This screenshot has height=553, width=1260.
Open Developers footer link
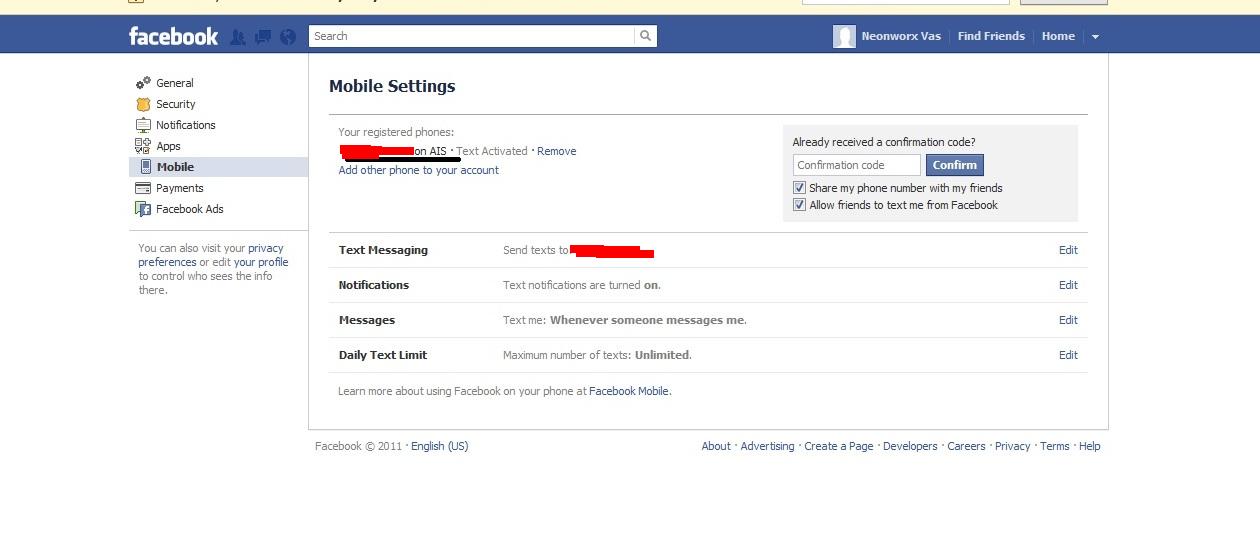coord(910,446)
